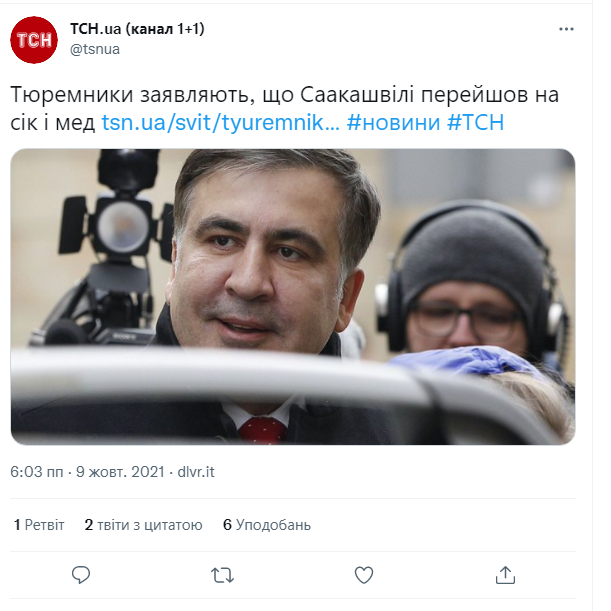Viewport: 611px width, 611px height.
Task: Click the #новини hashtag
Action: coord(393,122)
